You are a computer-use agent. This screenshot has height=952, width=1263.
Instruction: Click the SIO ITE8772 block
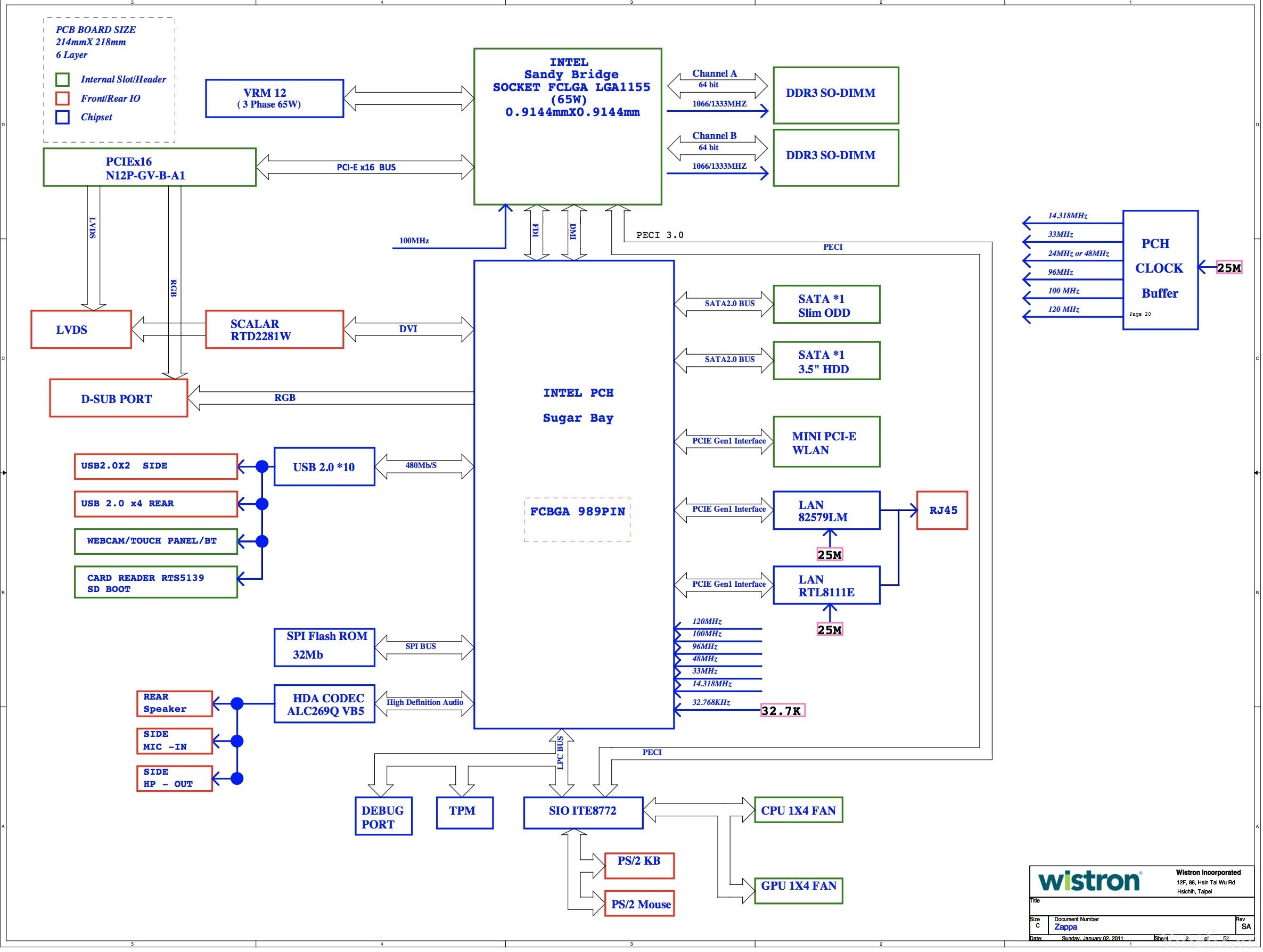pyautogui.click(x=584, y=813)
